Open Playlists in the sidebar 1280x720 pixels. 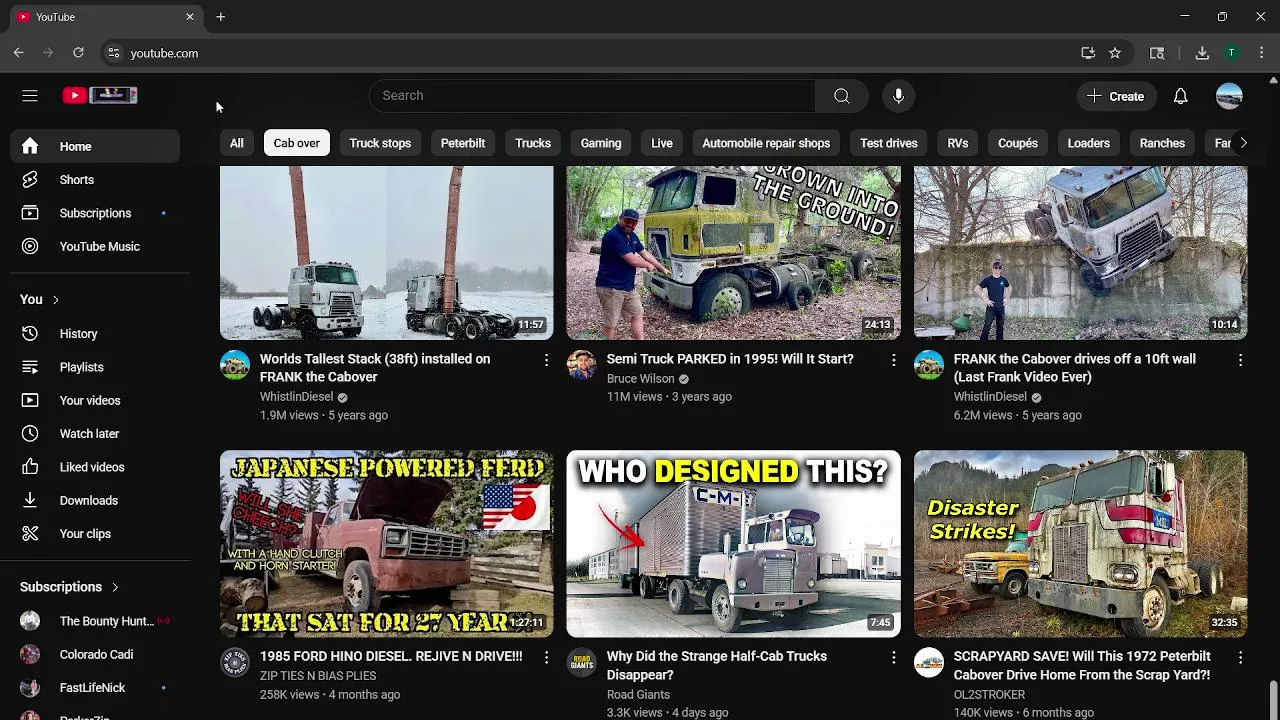tap(95, 367)
